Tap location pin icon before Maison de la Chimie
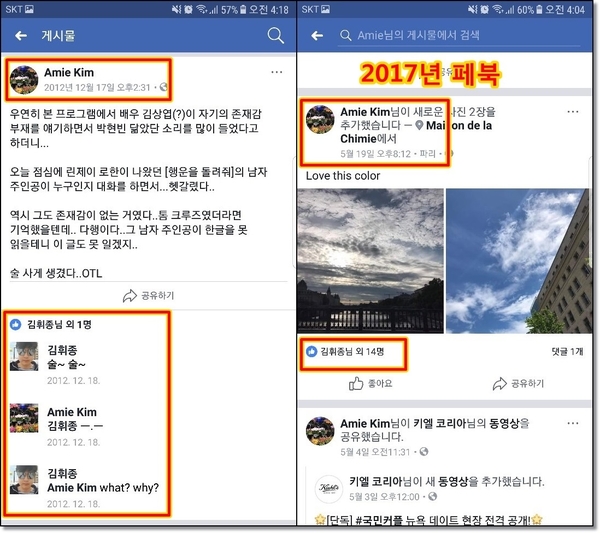This screenshot has width=600, height=533. [x=419, y=126]
